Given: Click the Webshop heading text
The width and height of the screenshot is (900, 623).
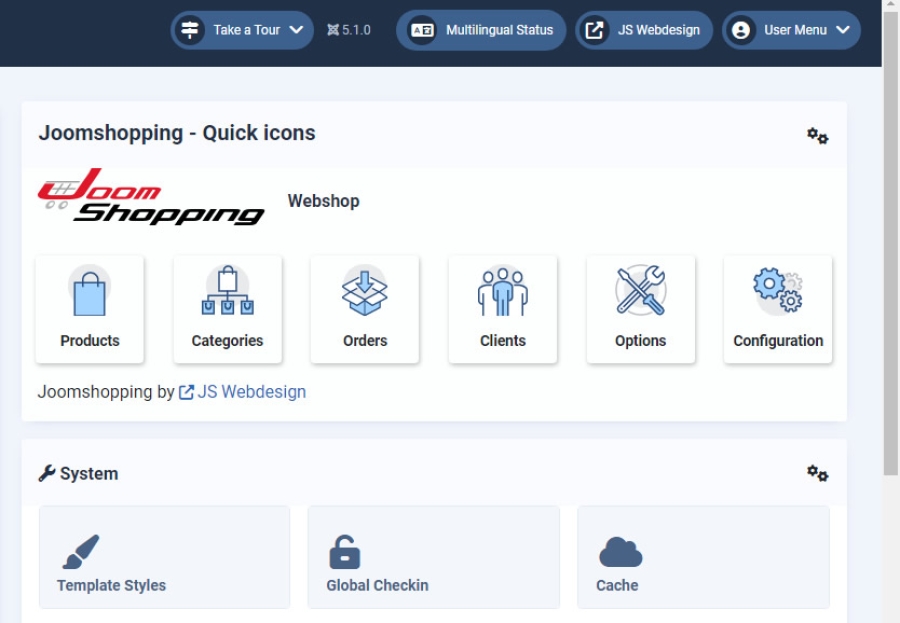Looking at the screenshot, I should (323, 201).
